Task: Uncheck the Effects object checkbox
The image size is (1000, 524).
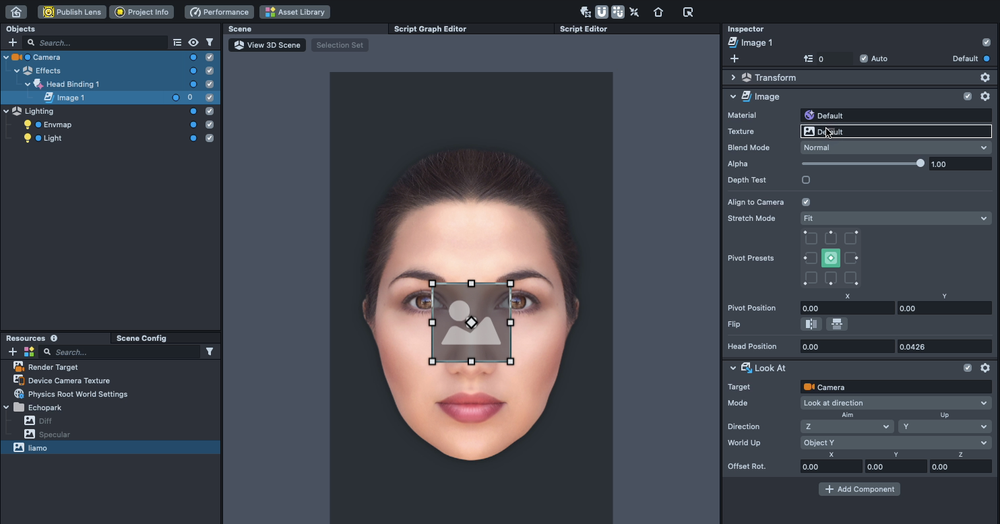Action: tap(209, 71)
